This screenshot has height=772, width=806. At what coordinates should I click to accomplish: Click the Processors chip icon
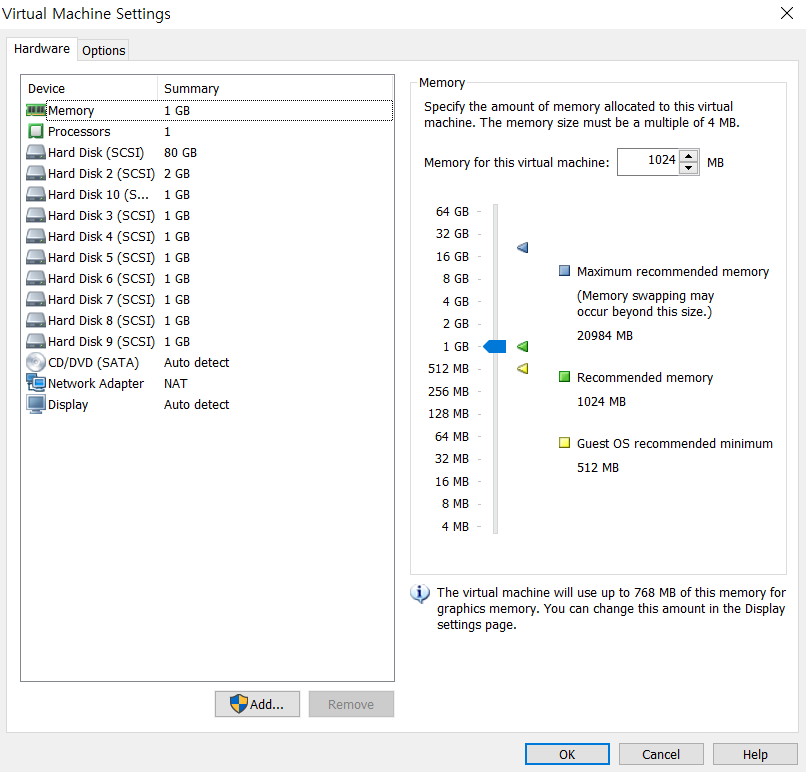(35, 132)
